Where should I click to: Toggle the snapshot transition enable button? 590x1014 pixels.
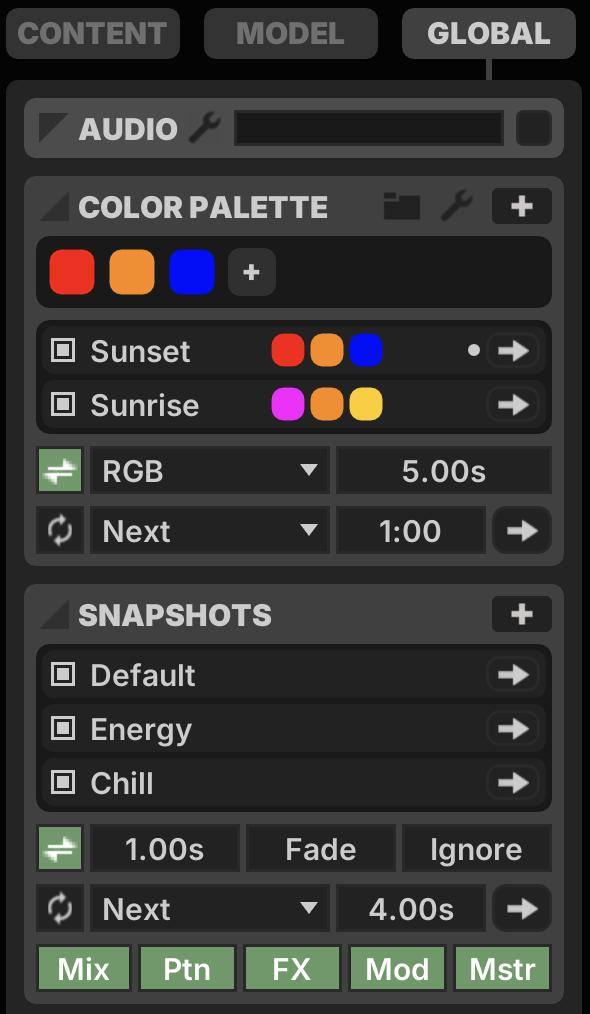[60, 848]
